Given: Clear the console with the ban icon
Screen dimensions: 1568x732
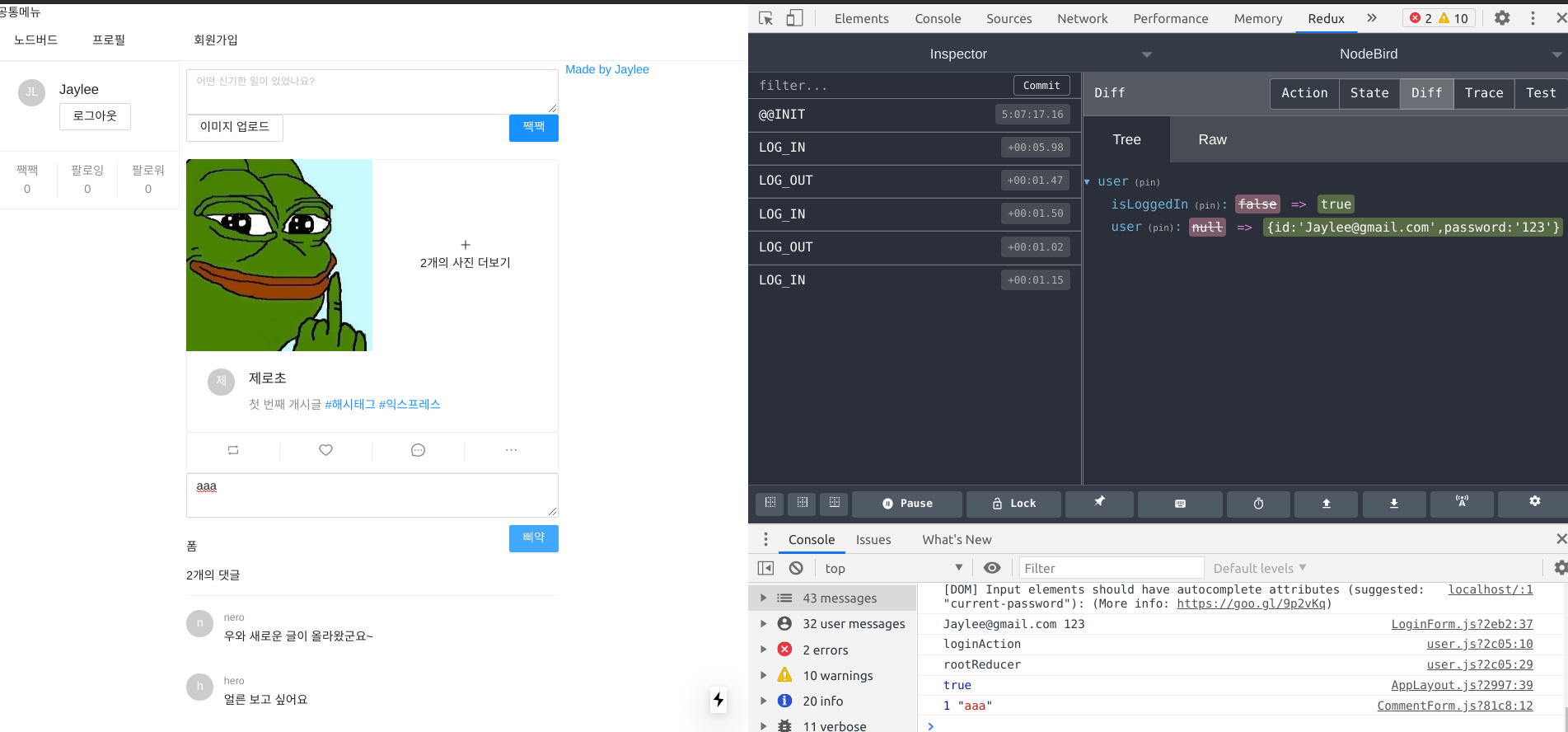Looking at the screenshot, I should (796, 568).
